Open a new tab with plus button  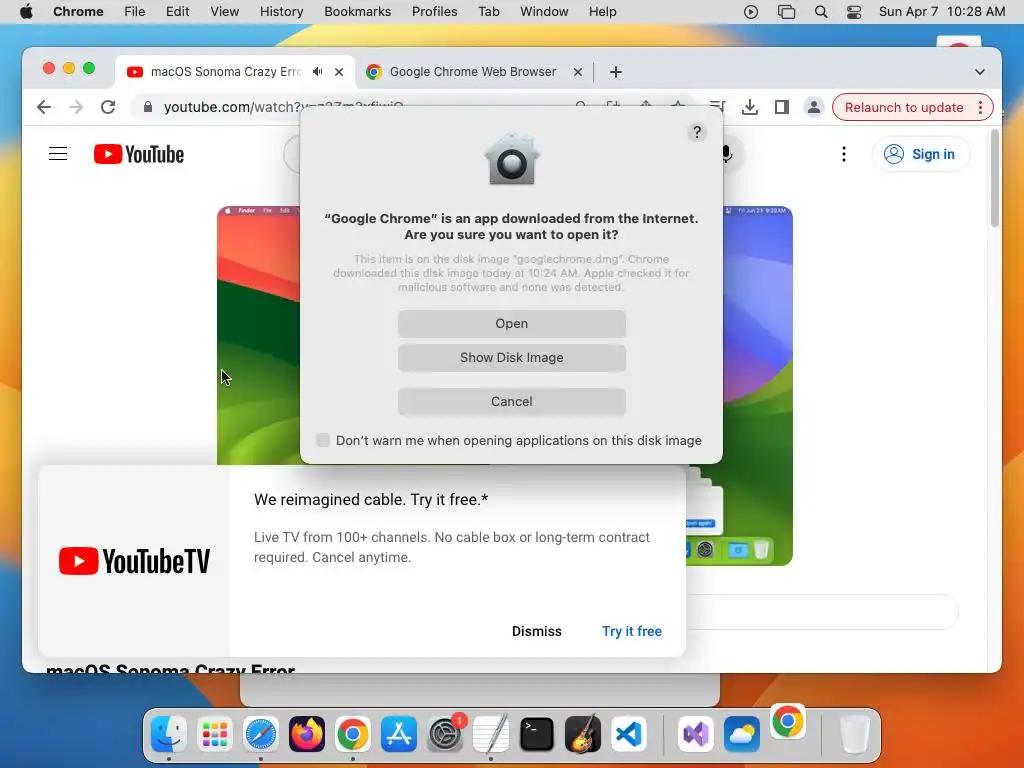pos(616,72)
